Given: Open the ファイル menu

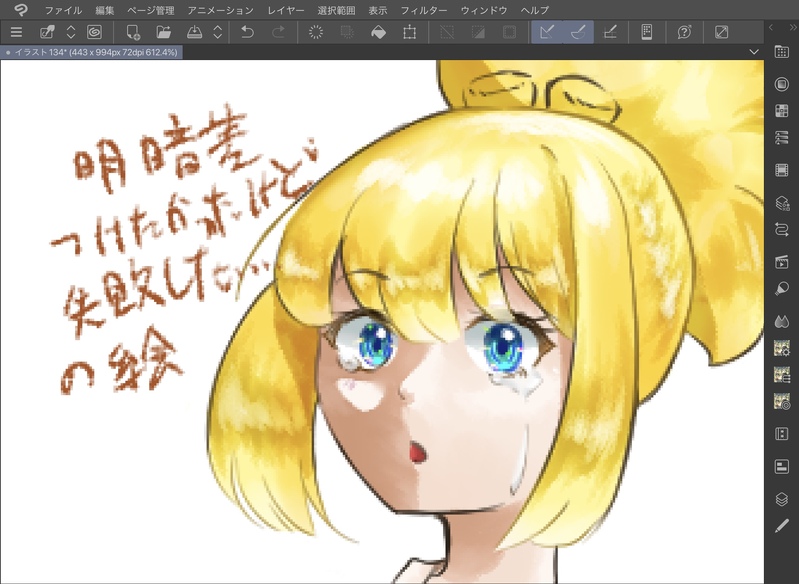Looking at the screenshot, I should click(x=63, y=10).
